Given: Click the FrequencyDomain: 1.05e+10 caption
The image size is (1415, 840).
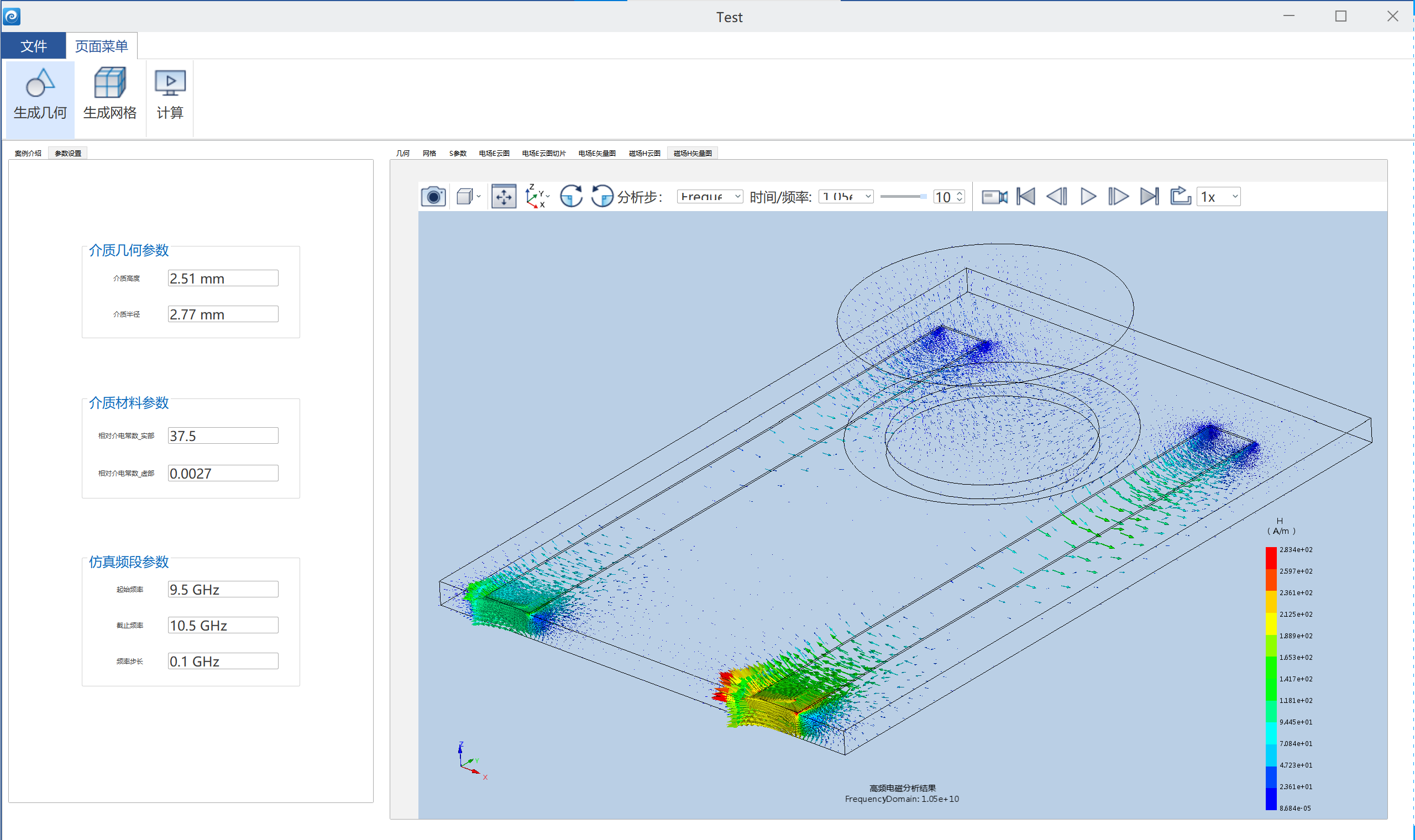Looking at the screenshot, I should [902, 800].
